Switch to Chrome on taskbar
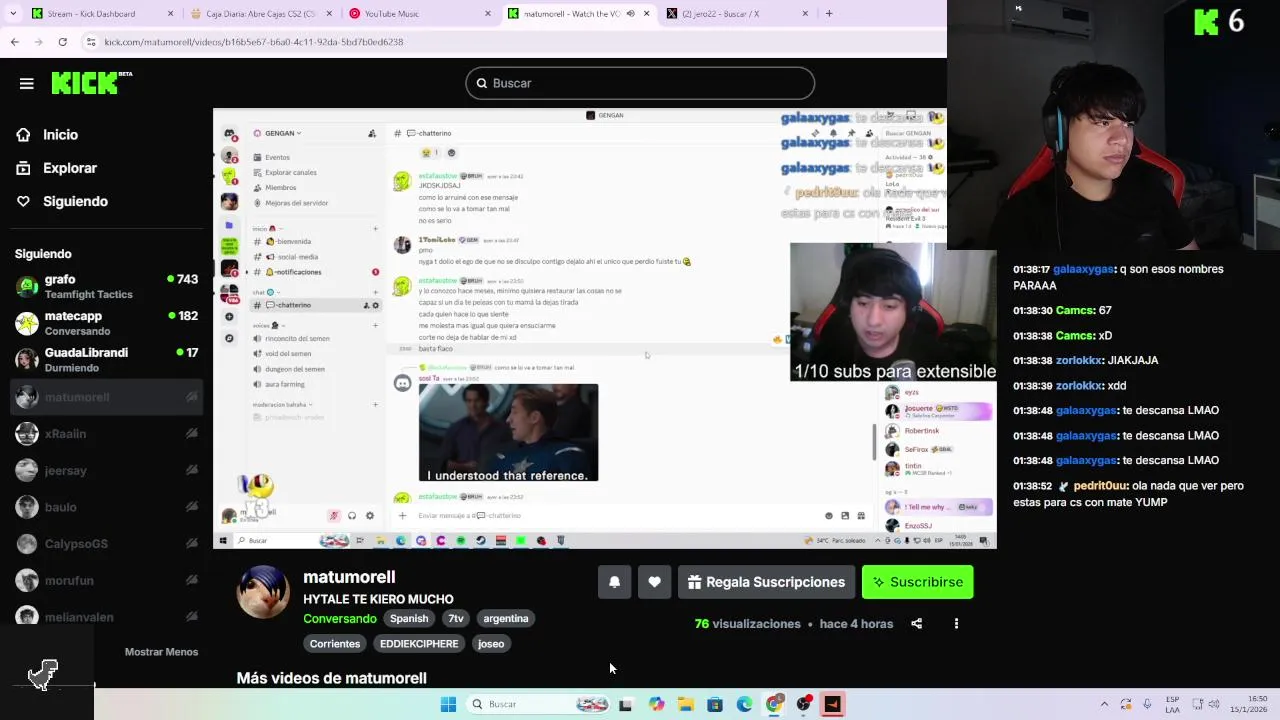1280x720 pixels. click(774, 705)
